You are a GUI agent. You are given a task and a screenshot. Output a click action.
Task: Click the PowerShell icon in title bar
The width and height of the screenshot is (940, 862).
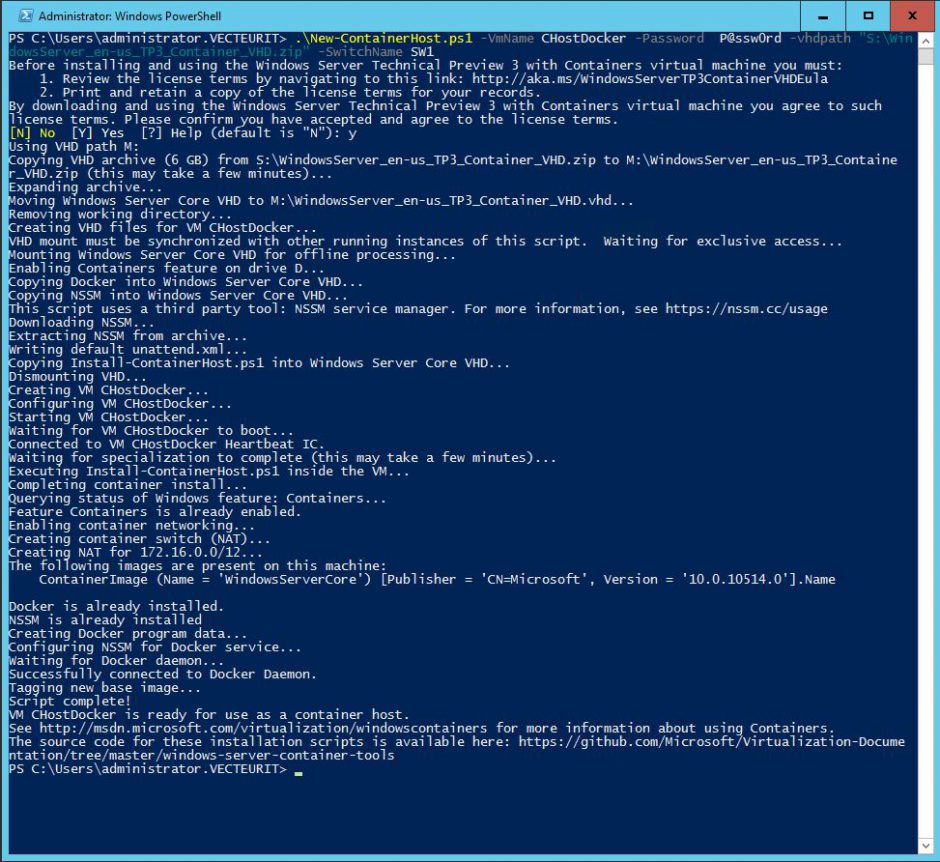(x=20, y=15)
